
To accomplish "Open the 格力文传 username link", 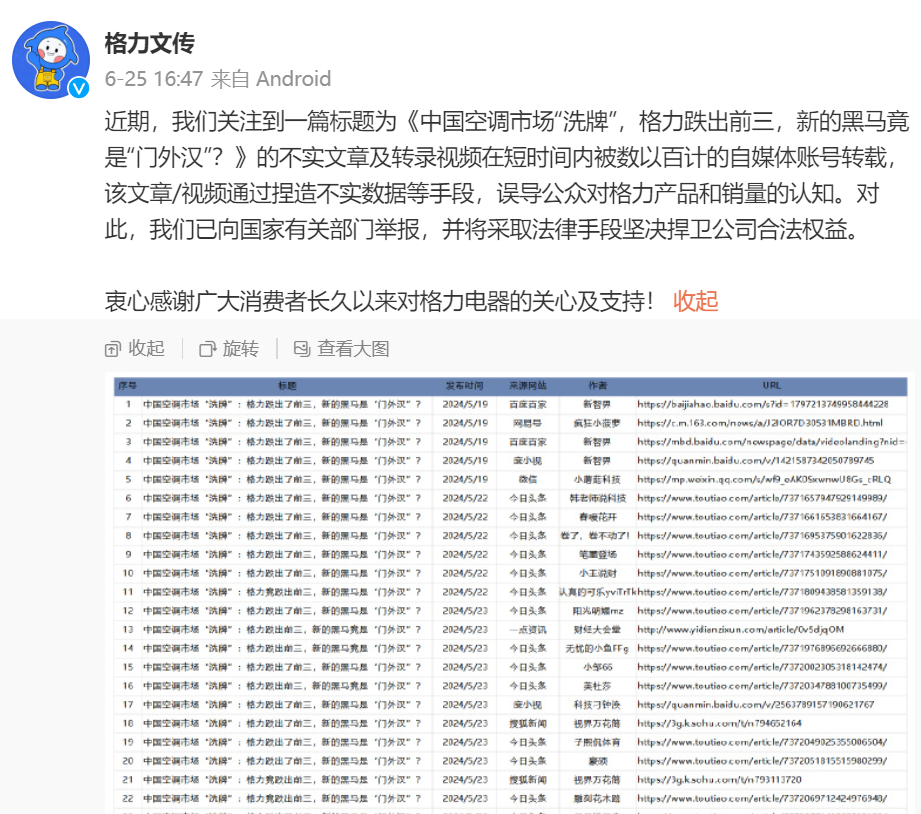I will tap(149, 43).
